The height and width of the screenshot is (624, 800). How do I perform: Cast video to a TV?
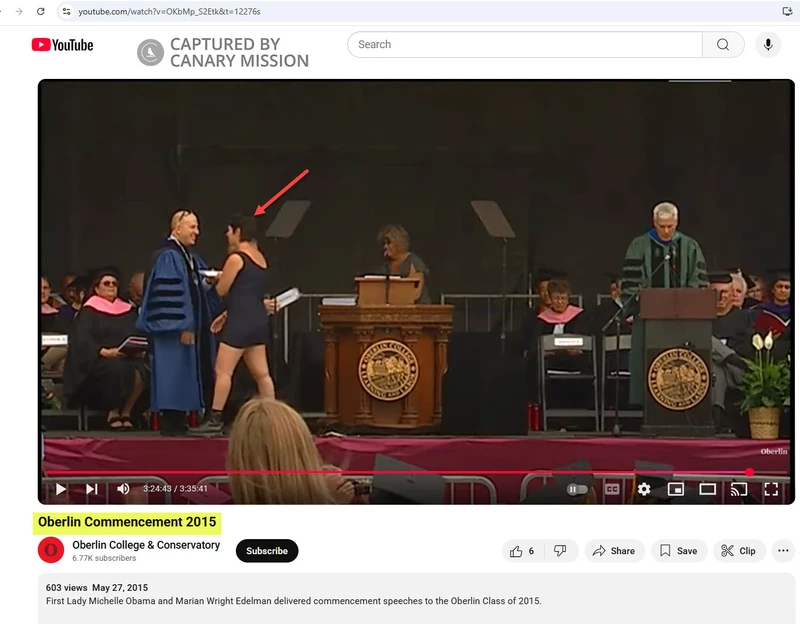[739, 489]
